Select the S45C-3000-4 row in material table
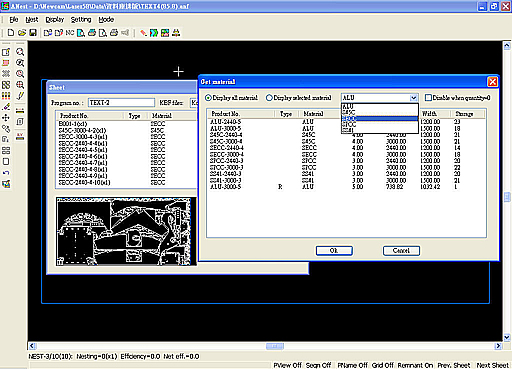This screenshot has width=512, height=369. (346, 141)
